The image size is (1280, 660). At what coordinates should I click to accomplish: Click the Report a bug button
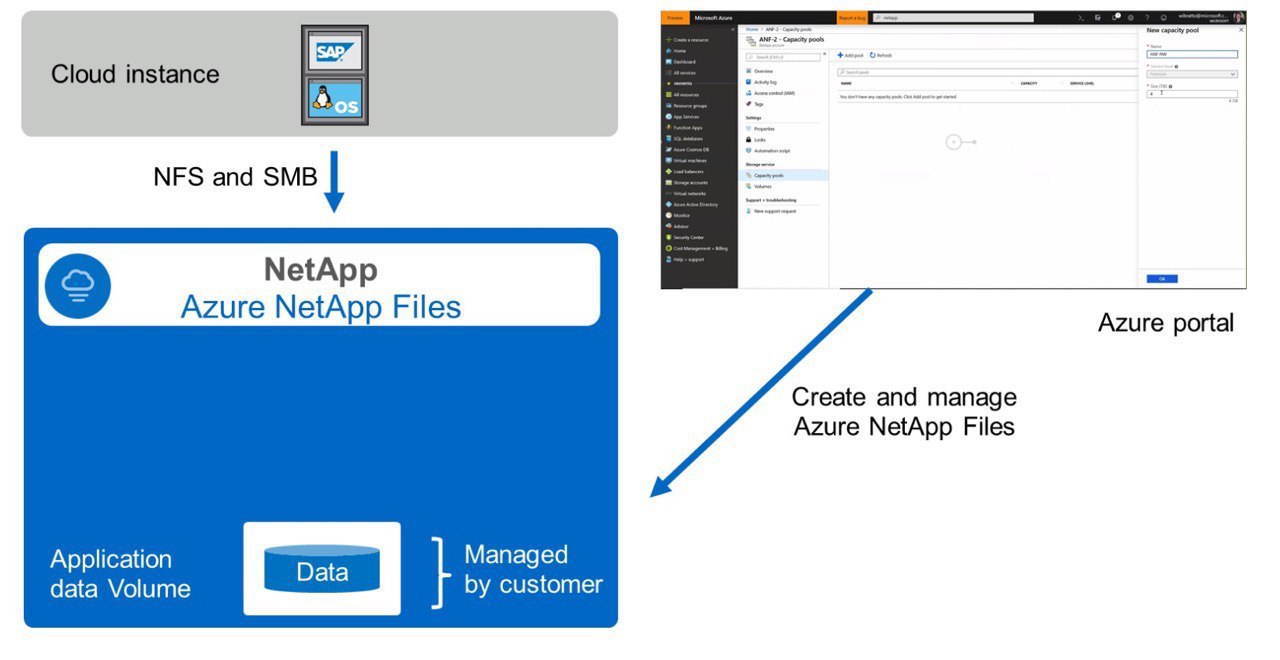tap(851, 18)
